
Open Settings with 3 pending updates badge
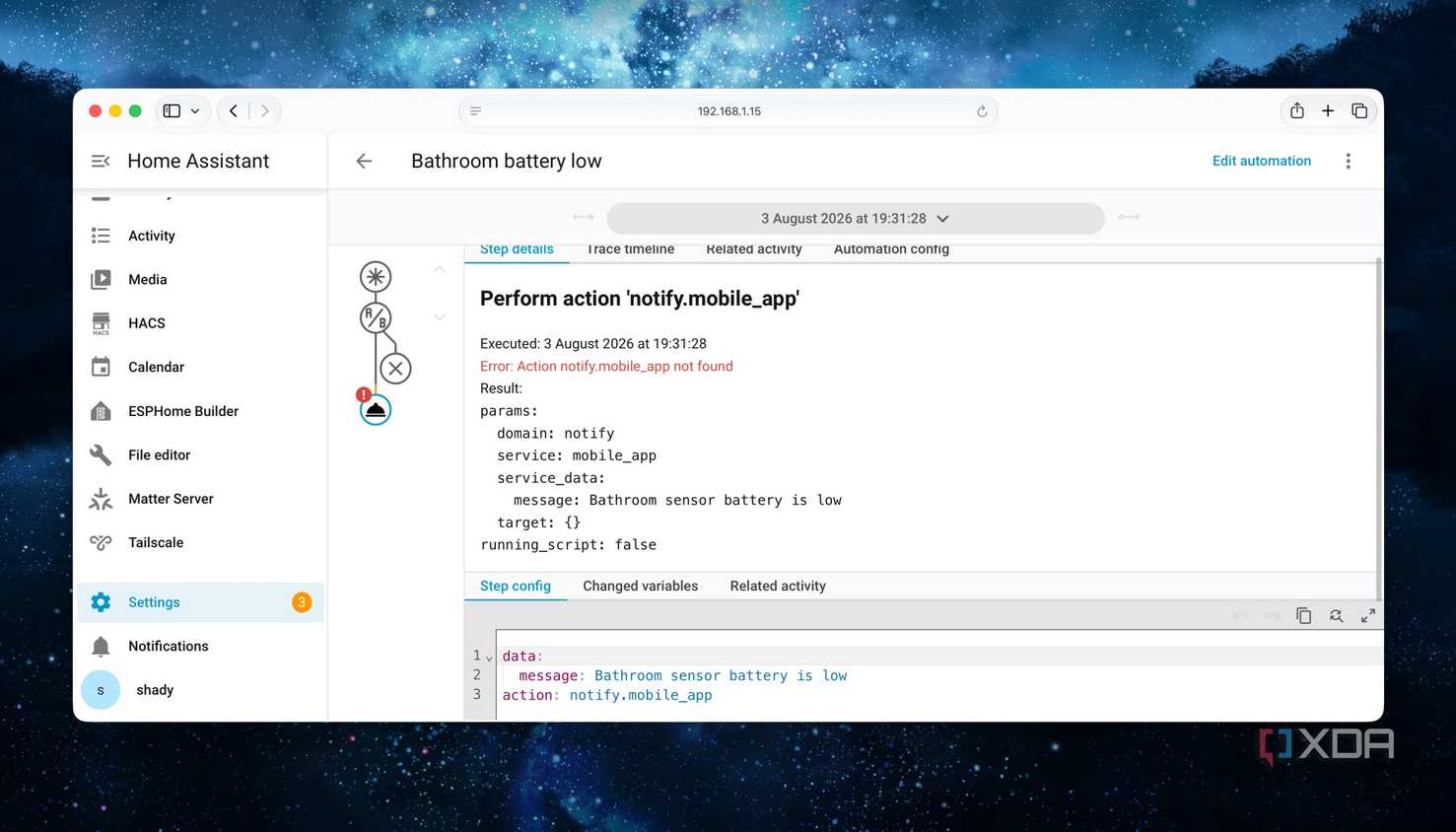tap(201, 602)
